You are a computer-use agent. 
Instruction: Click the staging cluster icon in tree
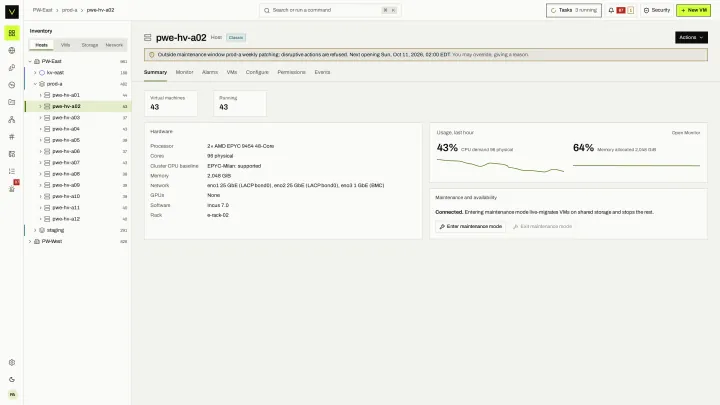click(42, 230)
